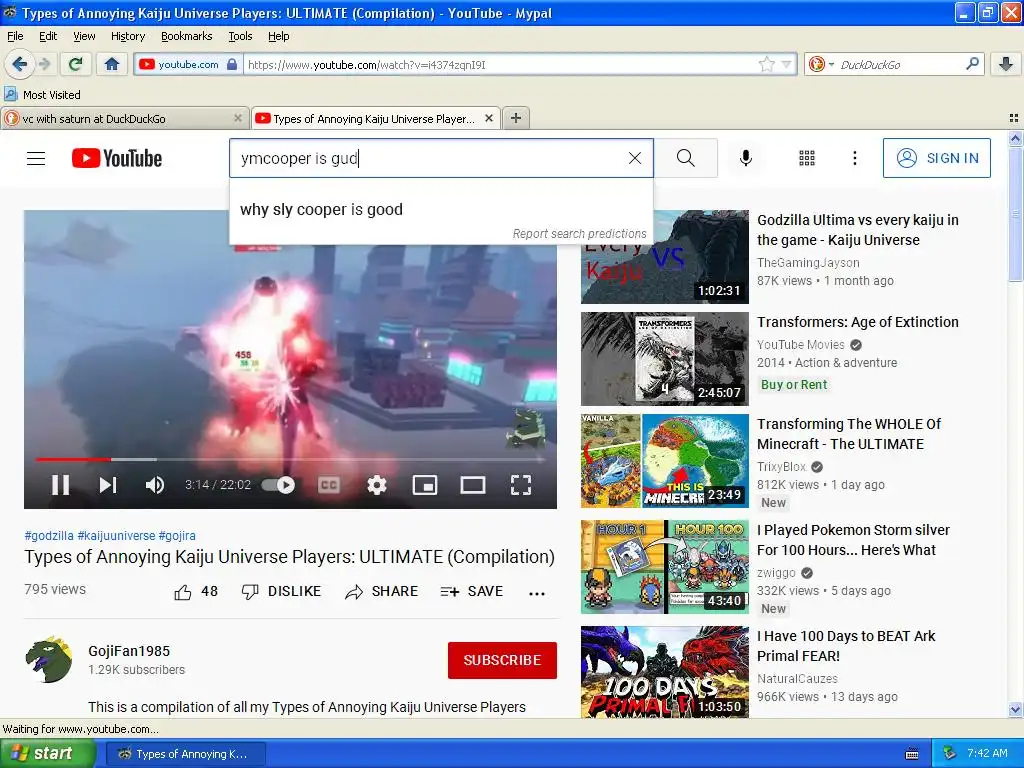
Task: Open 'I Played Pokemon Storm silver' video
Action: point(853,540)
